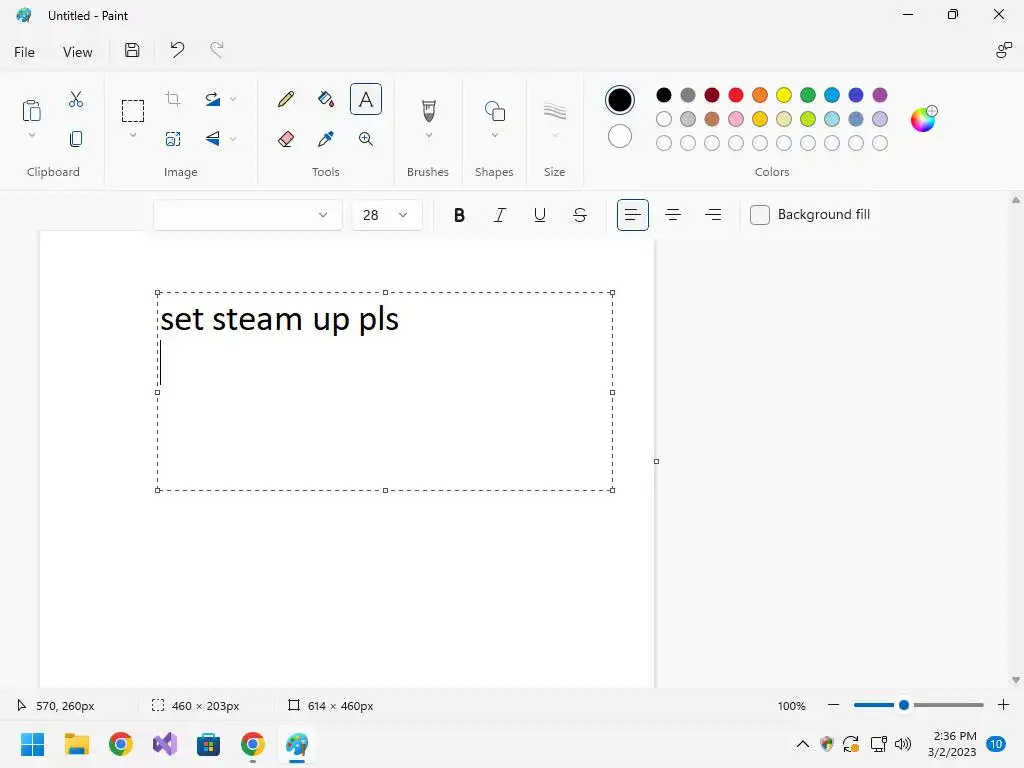Open the font family dropdown

pyautogui.click(x=248, y=215)
